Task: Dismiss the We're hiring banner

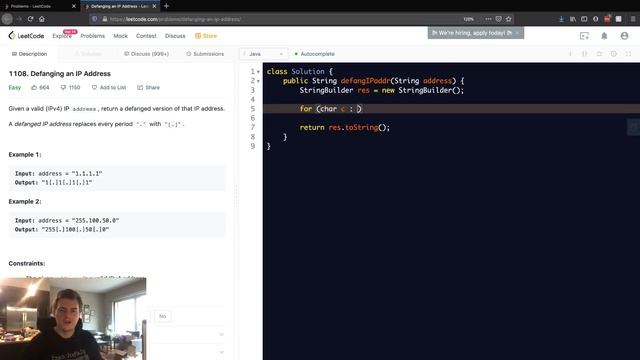Action: point(517,33)
